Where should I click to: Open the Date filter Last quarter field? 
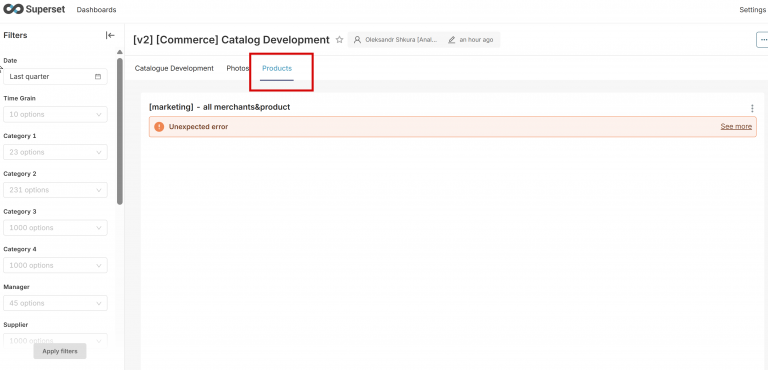[x=55, y=76]
